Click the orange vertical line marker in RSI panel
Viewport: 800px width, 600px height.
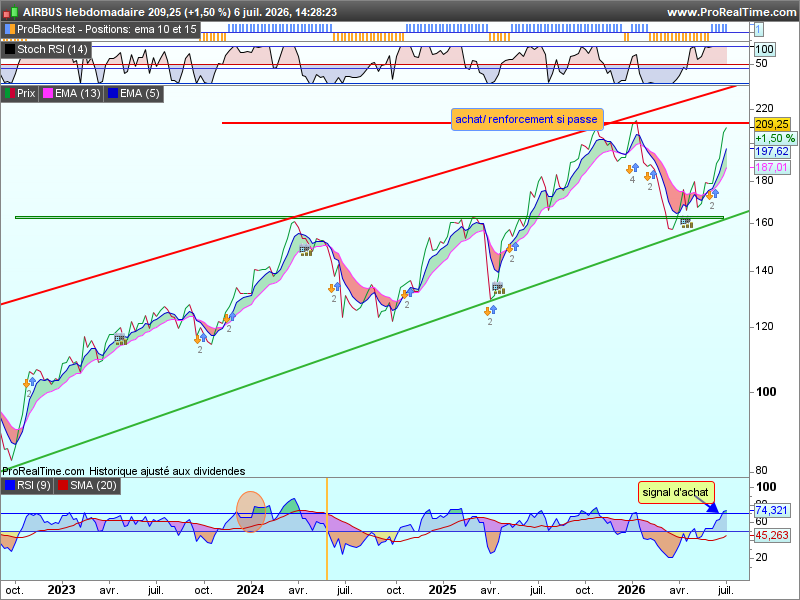(x=327, y=529)
